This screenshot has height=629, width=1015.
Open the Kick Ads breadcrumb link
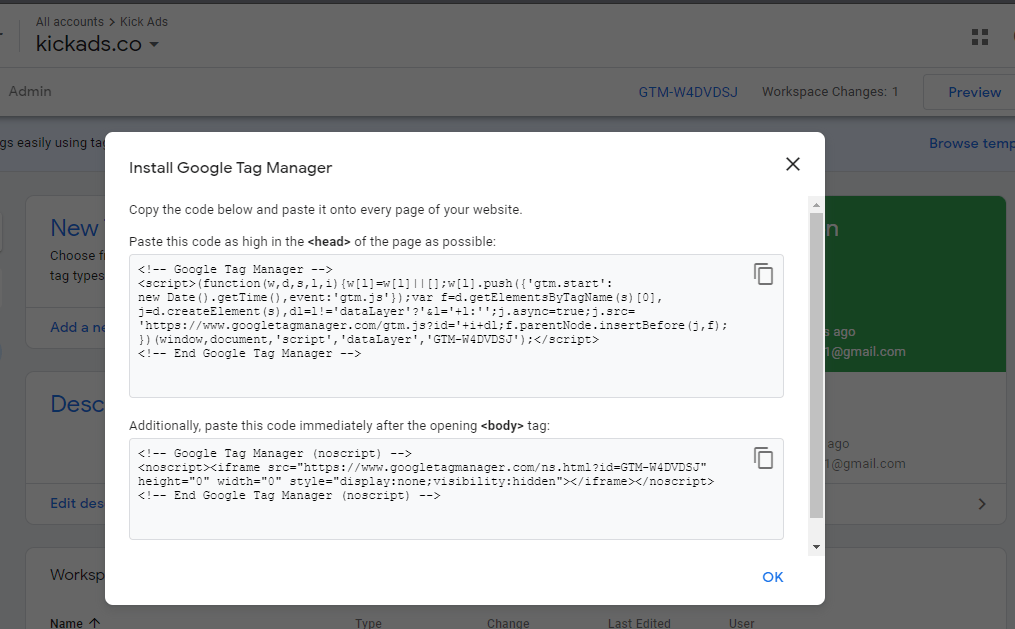pos(144,22)
